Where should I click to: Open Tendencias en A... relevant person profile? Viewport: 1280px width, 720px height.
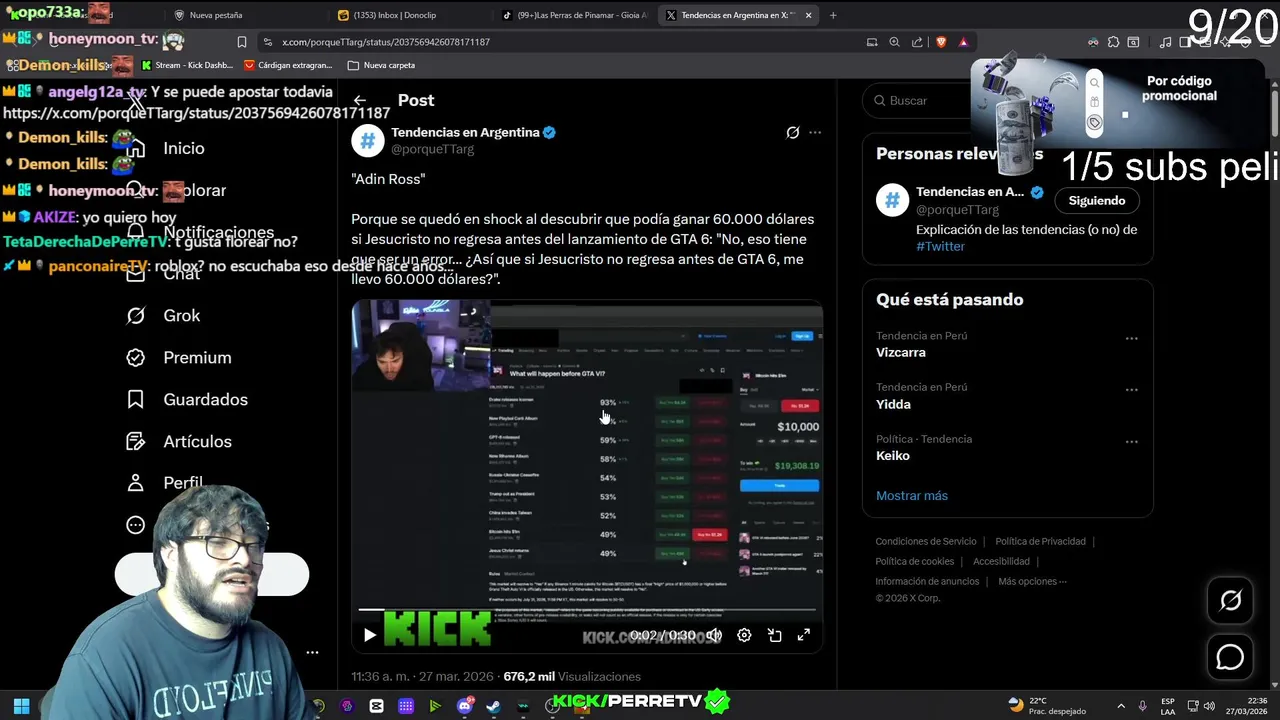point(970,192)
